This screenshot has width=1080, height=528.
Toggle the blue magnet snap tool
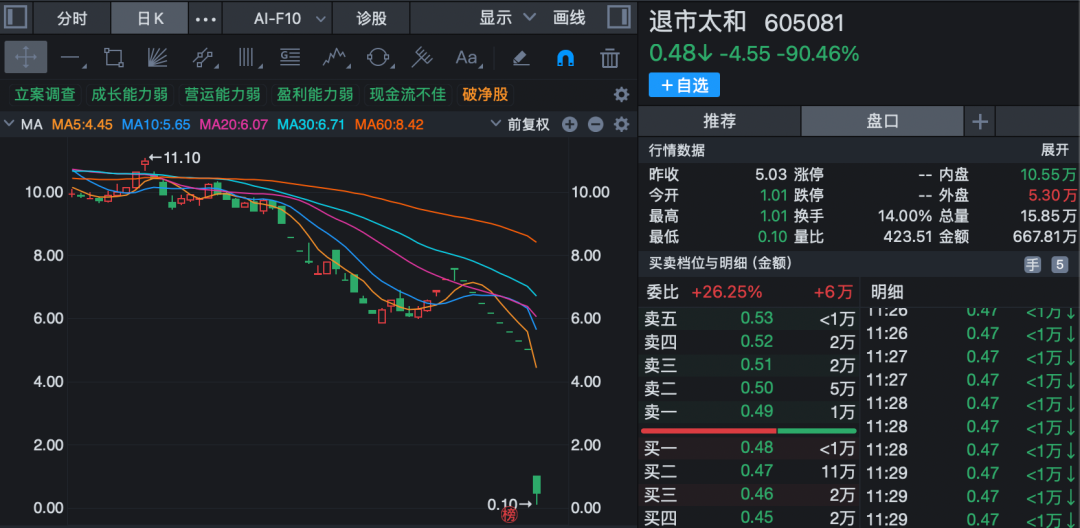click(x=565, y=59)
